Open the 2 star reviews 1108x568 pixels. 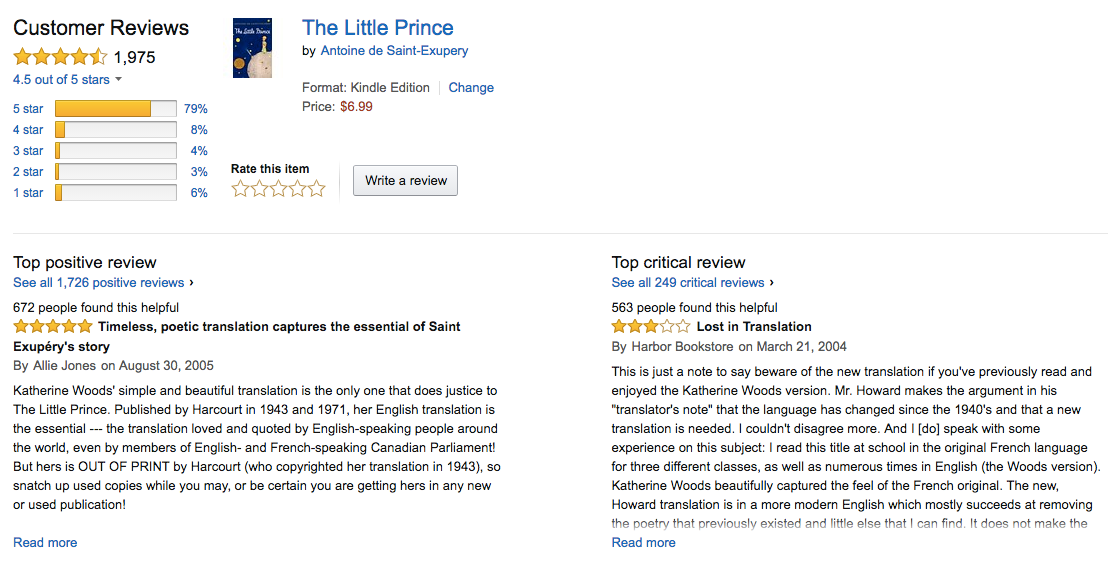(x=28, y=172)
